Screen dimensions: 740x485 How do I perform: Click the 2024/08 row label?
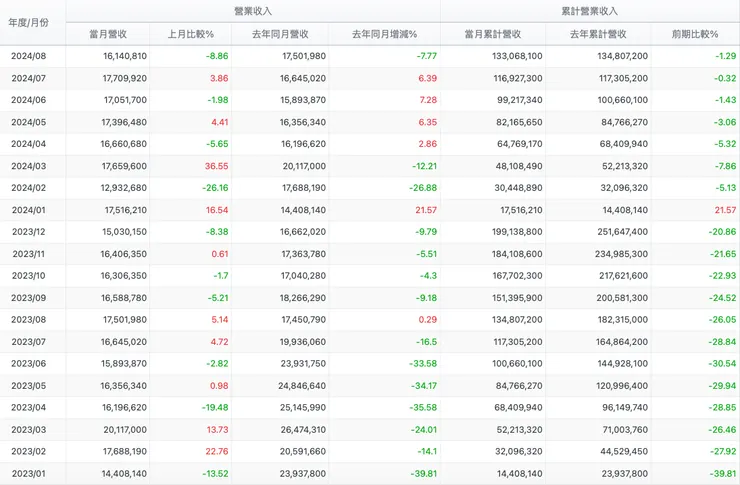29,56
